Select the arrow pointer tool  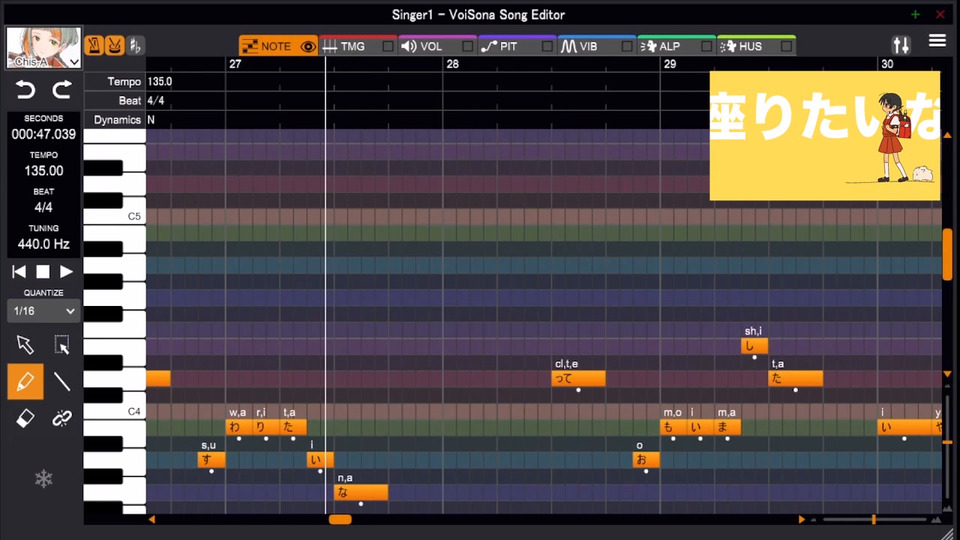click(x=25, y=345)
